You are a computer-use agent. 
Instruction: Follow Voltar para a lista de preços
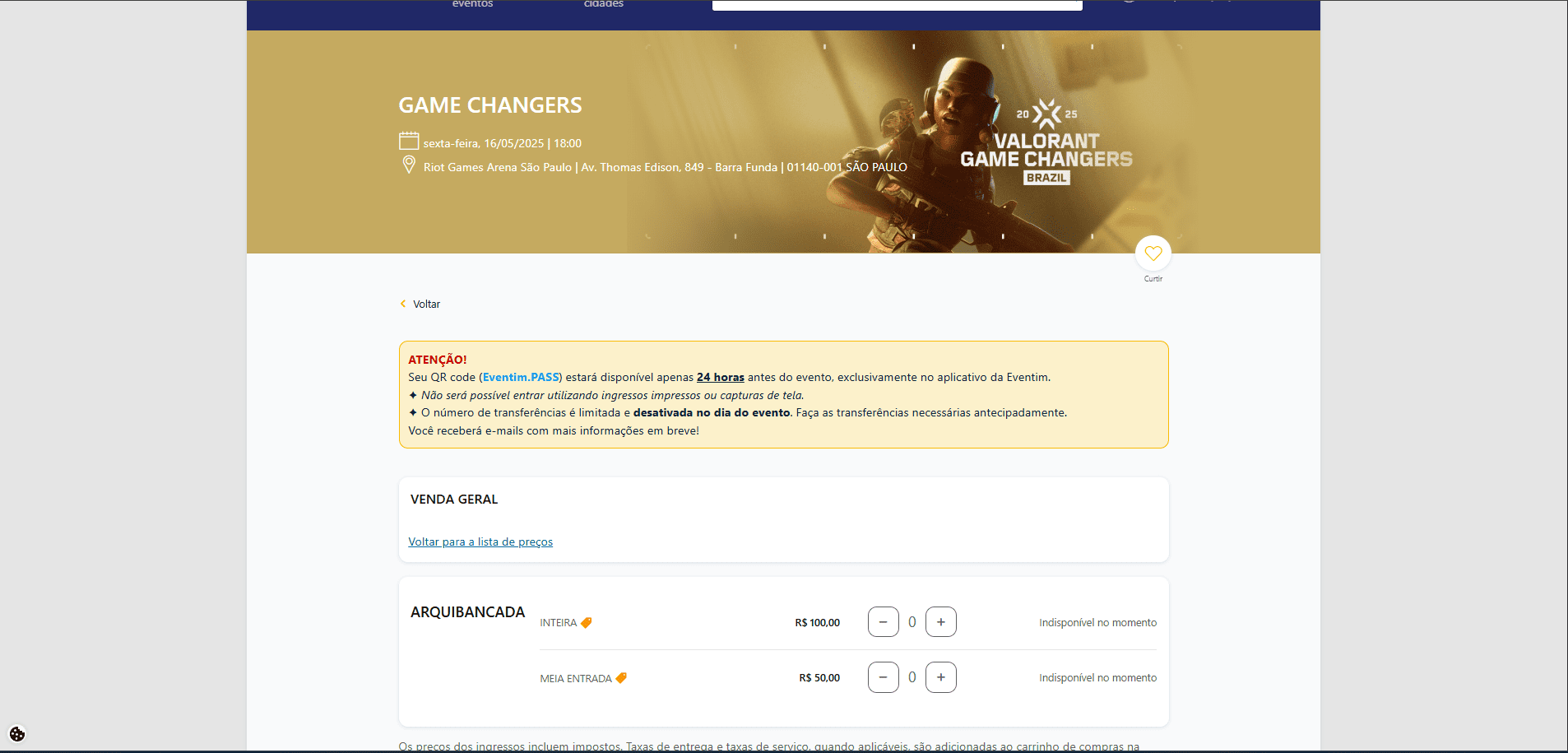480,542
